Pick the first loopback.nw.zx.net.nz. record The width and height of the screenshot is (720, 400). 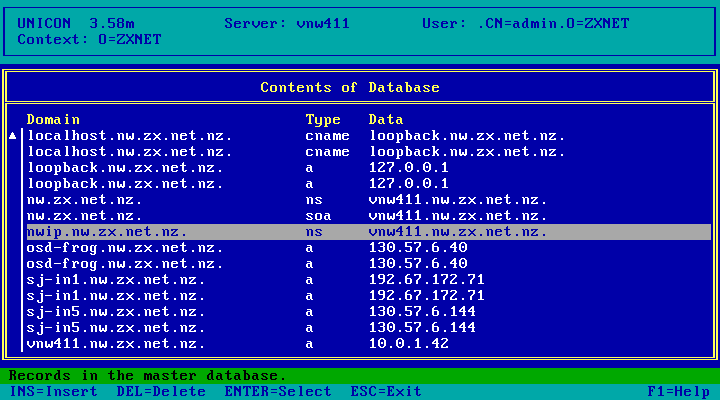click(x=369, y=168)
